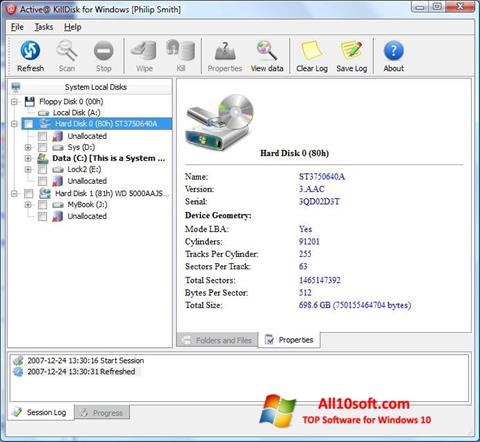Click the KillDisk title bar app icon
This screenshot has height=442, width=480.
(11, 10)
